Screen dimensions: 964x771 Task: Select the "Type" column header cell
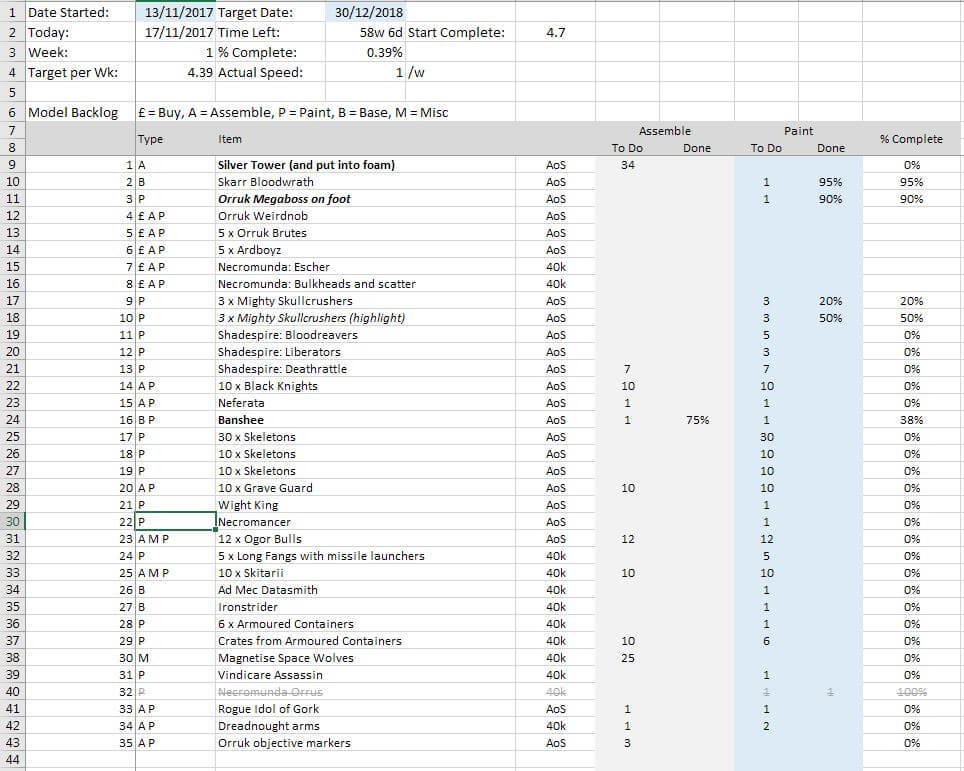click(175, 139)
